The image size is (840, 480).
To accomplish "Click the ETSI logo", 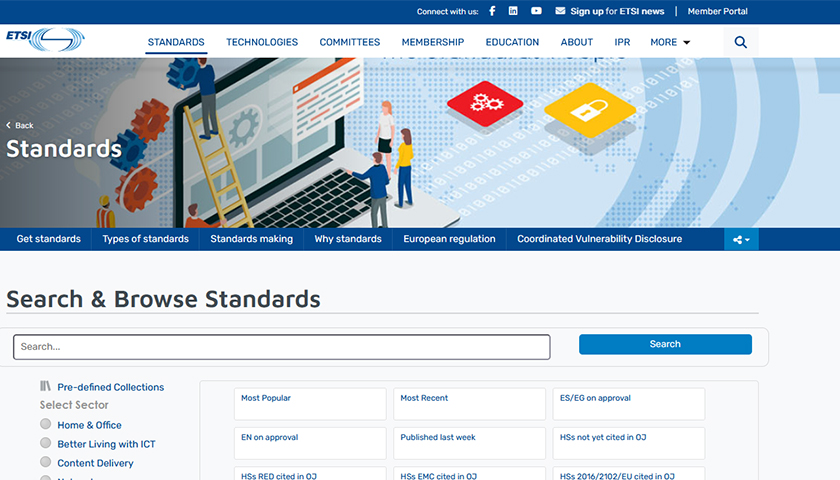I will click(x=45, y=39).
